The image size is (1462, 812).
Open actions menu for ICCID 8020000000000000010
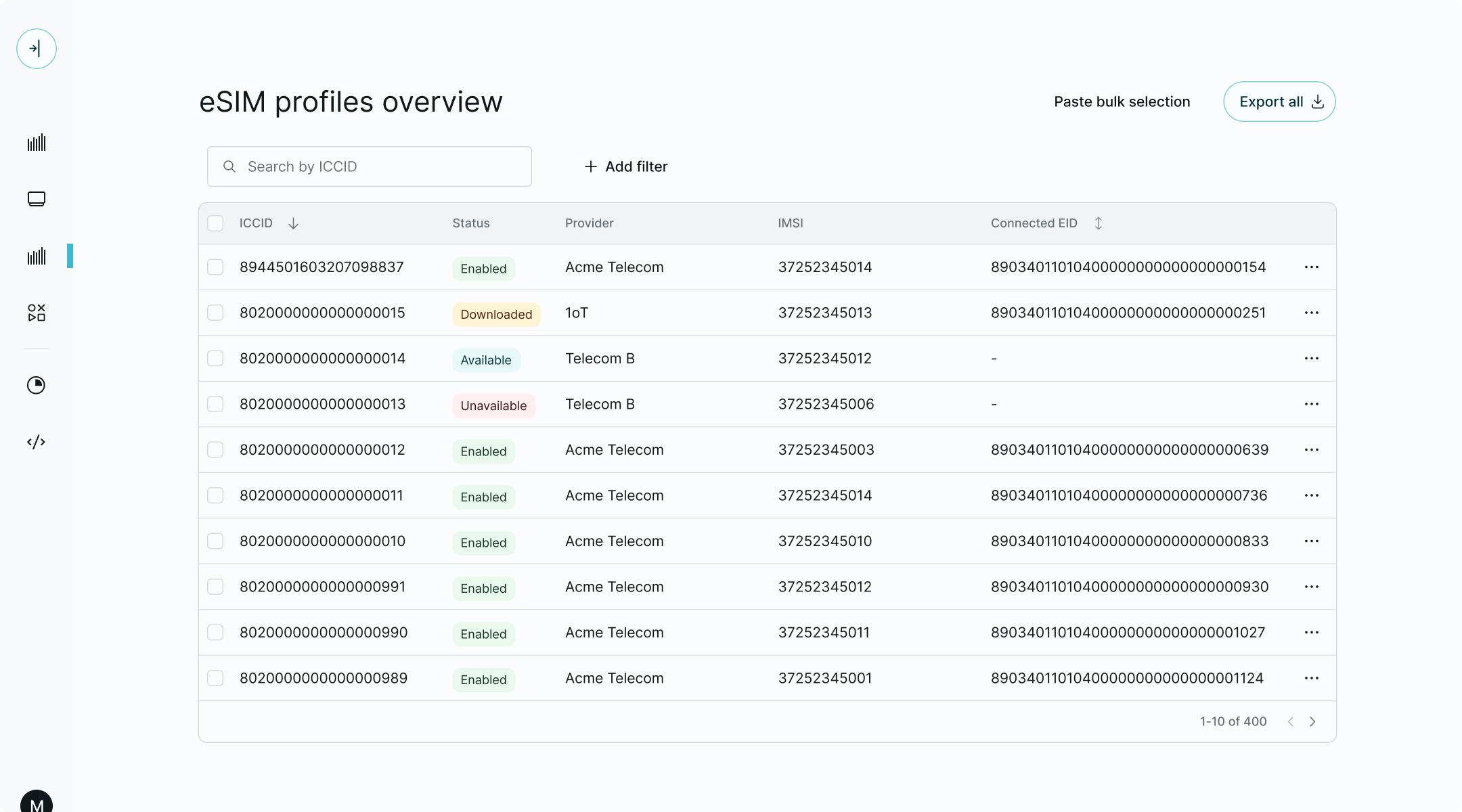[x=1312, y=541]
